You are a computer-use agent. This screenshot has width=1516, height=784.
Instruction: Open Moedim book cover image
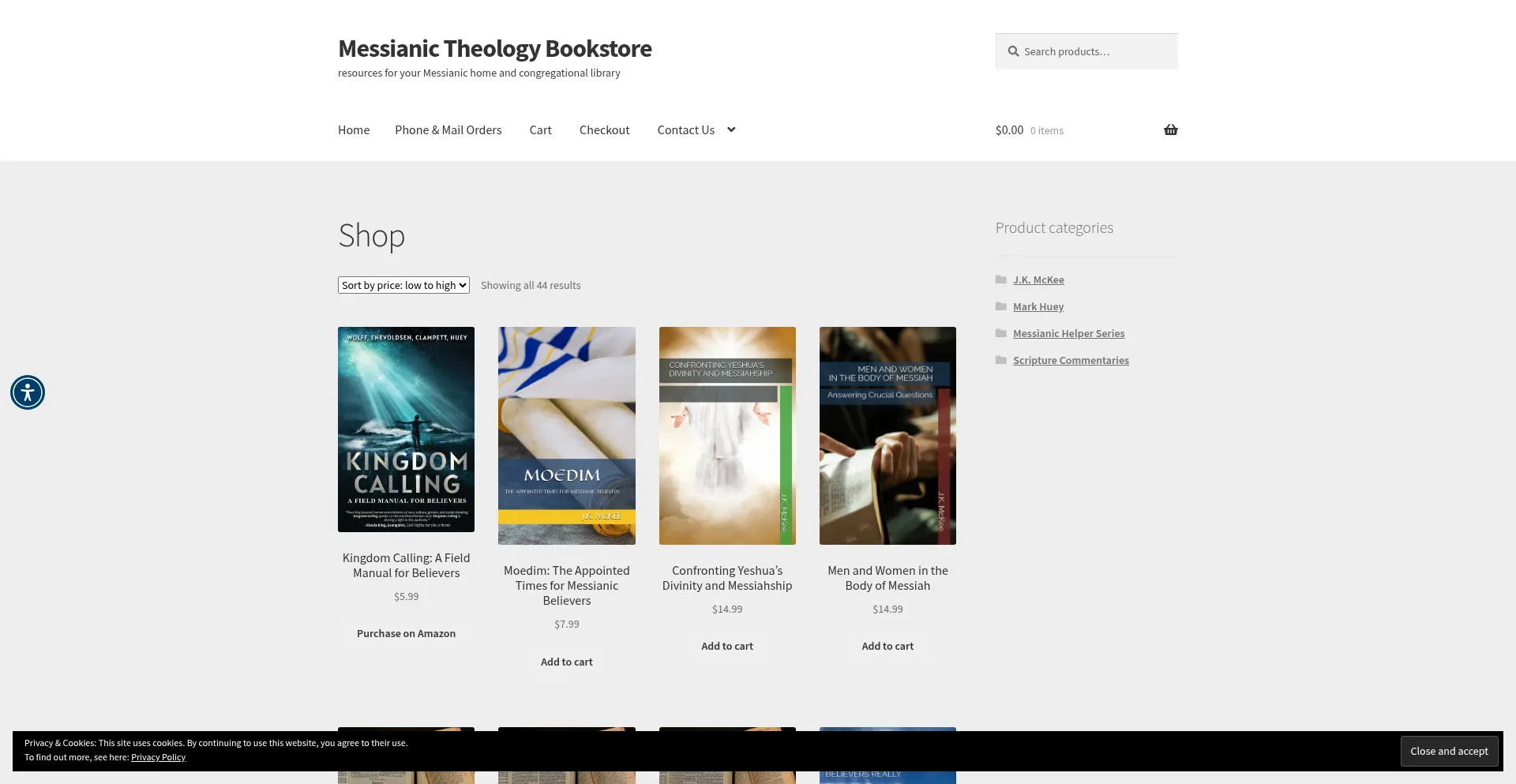point(567,436)
